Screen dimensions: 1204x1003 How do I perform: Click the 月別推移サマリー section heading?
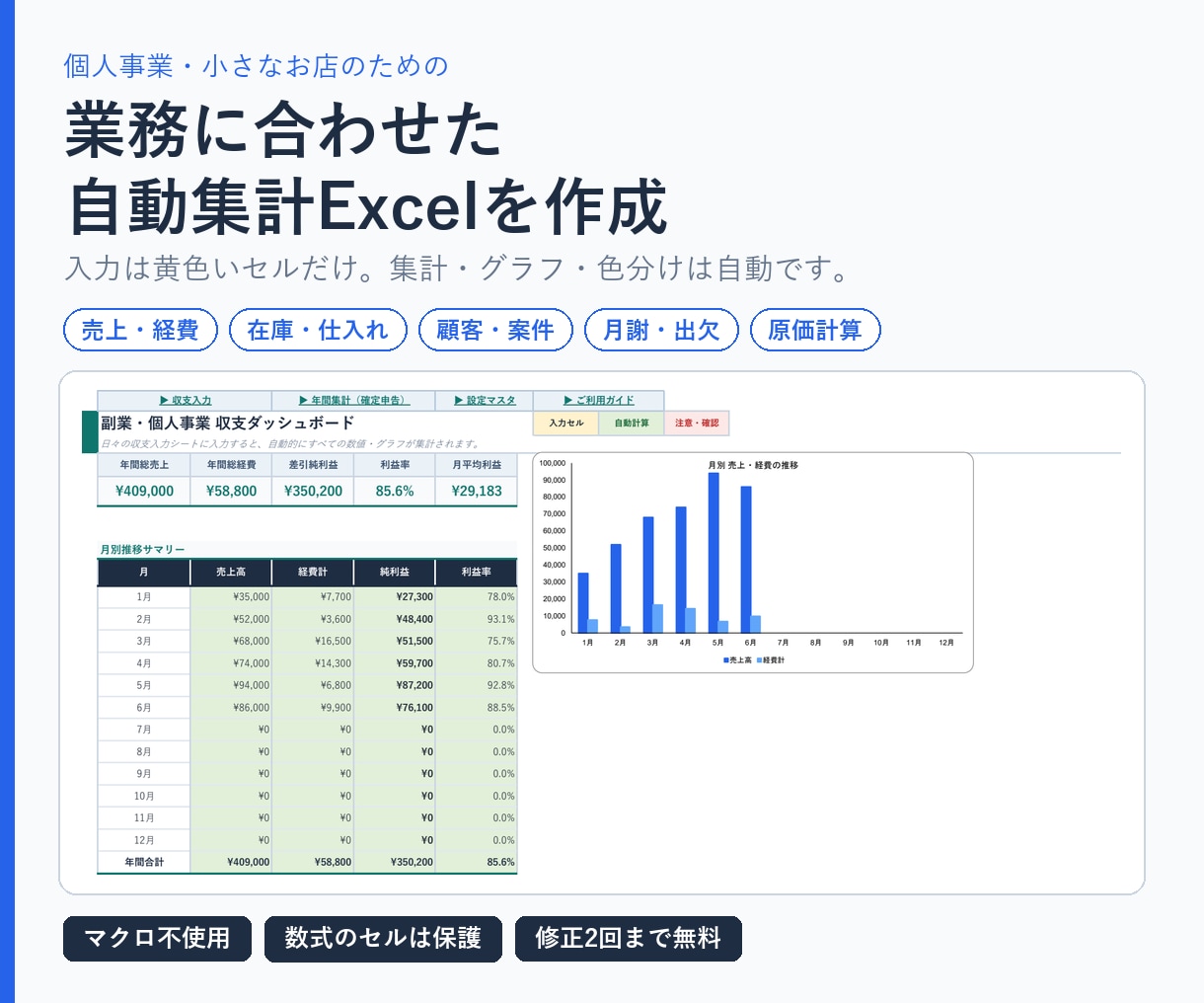pos(143,549)
